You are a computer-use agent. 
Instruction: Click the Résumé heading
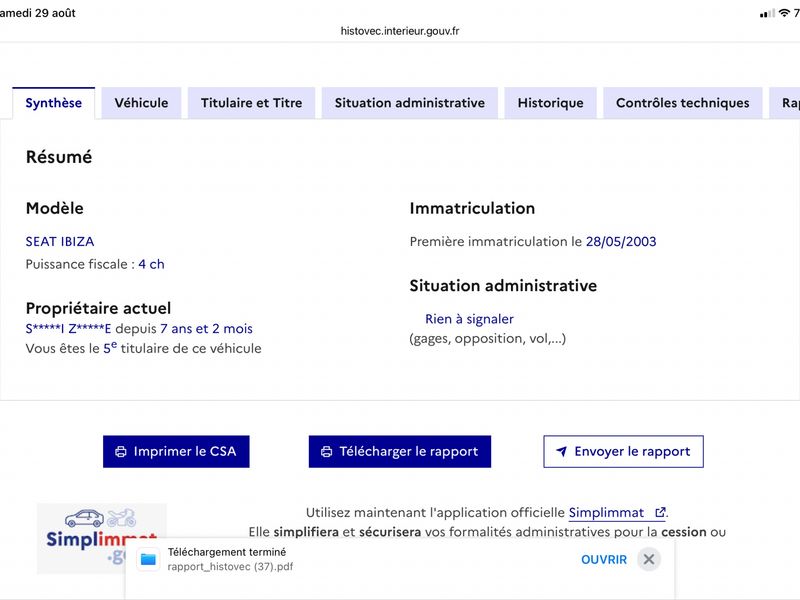[59, 157]
